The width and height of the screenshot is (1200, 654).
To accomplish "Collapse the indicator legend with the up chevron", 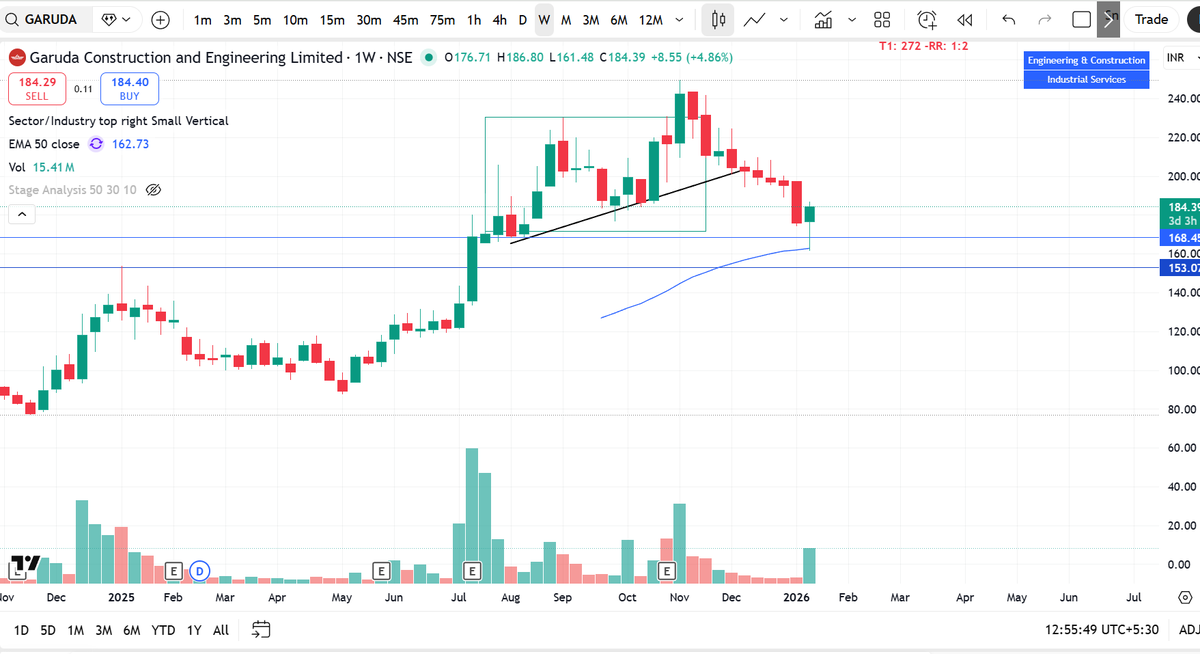I will pyautogui.click(x=21, y=213).
